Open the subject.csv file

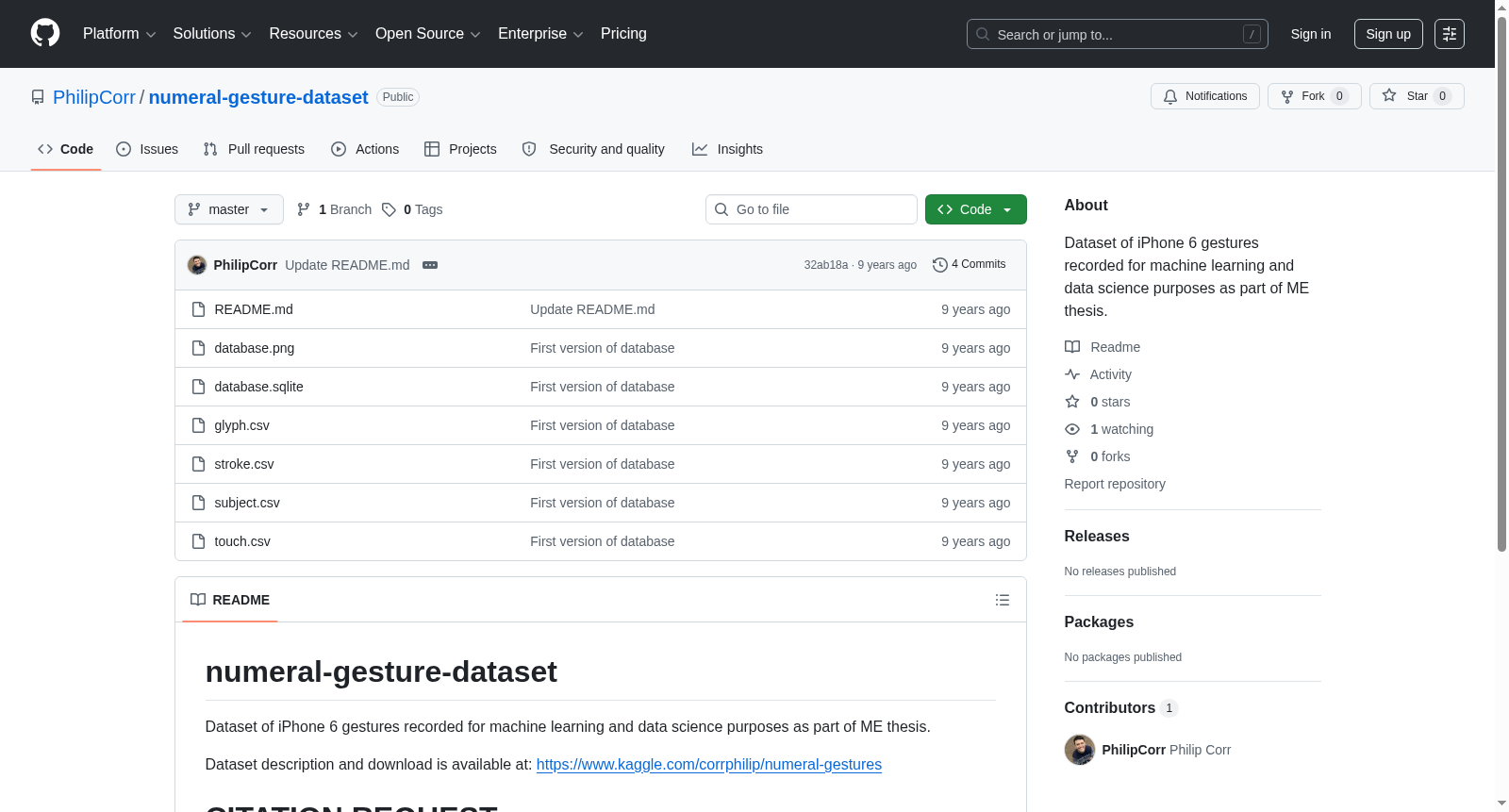[x=247, y=503]
